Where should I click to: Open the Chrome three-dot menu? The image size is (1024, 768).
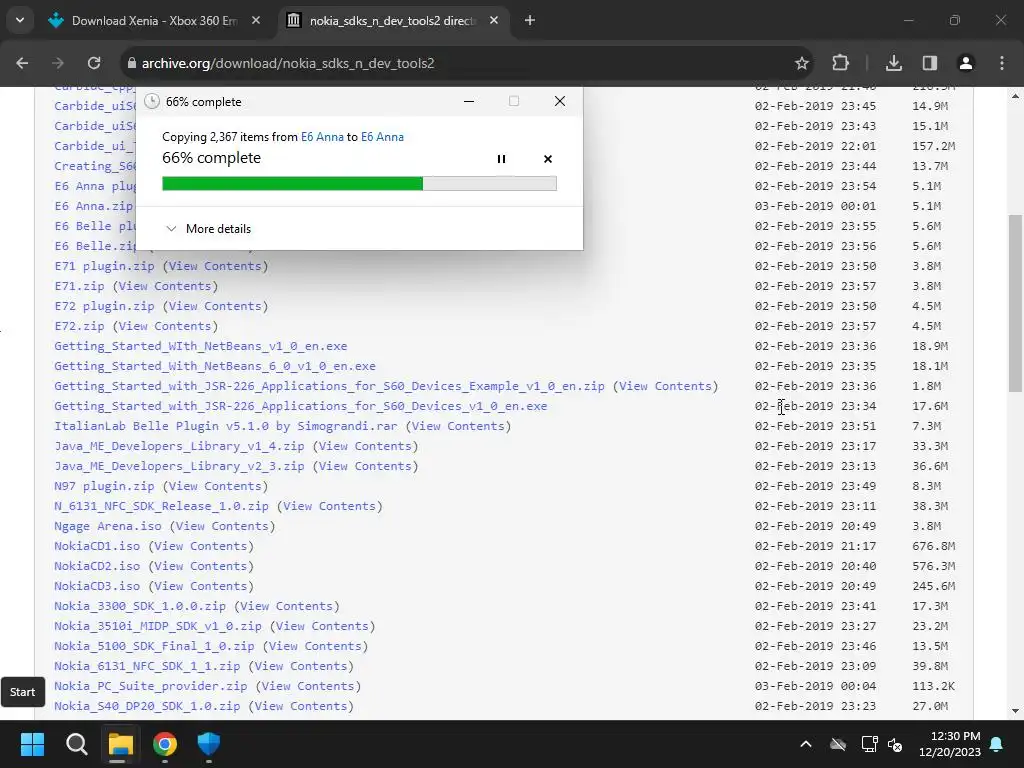(x=1002, y=63)
